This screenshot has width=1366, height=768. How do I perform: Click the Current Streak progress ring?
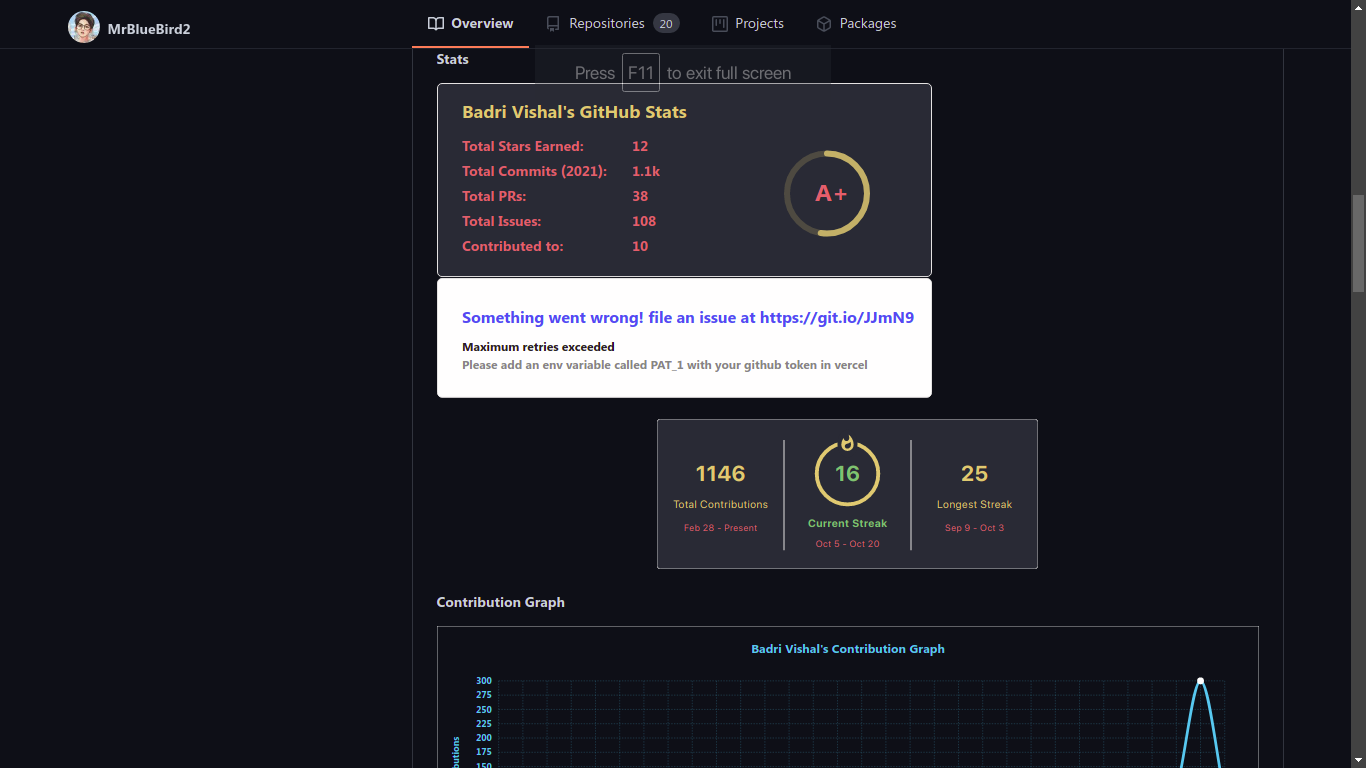pyautogui.click(x=847, y=472)
